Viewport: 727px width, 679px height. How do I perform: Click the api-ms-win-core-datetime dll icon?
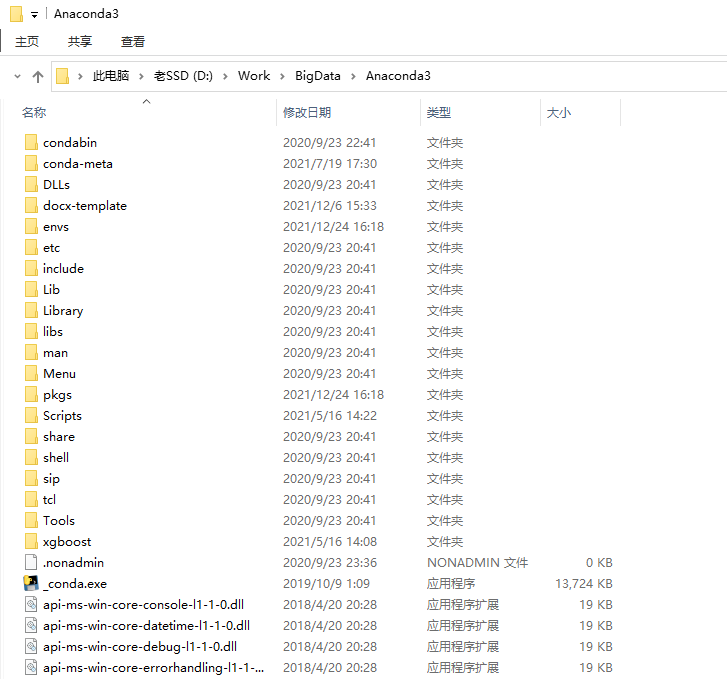point(31,625)
